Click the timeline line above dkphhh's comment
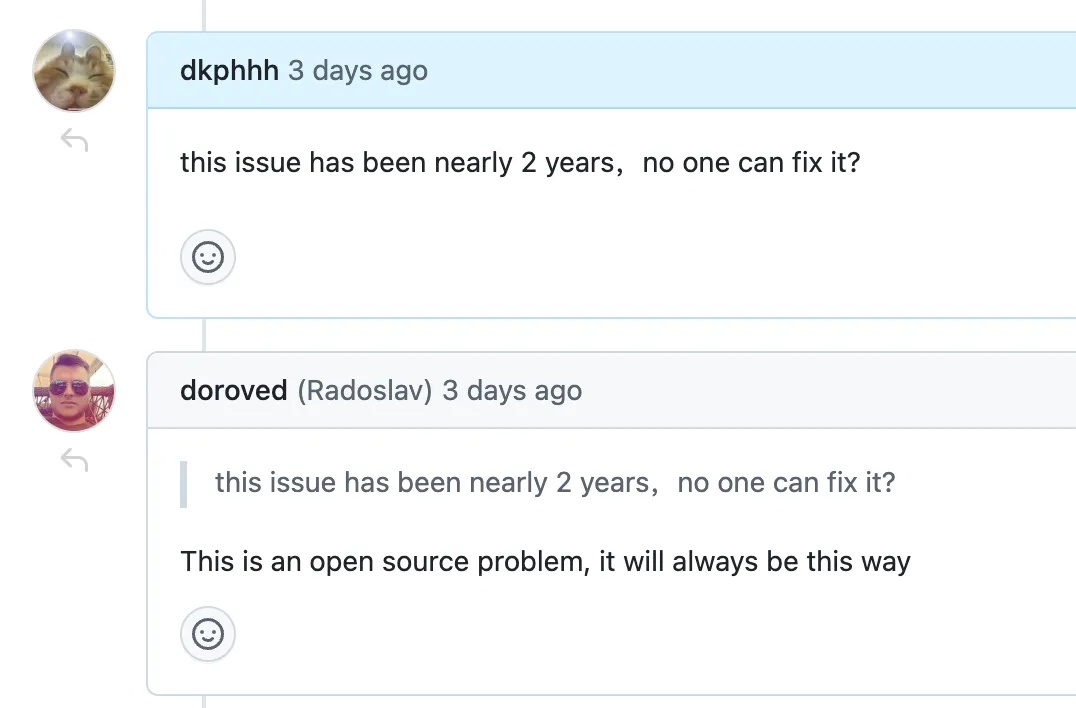 [x=204, y=14]
